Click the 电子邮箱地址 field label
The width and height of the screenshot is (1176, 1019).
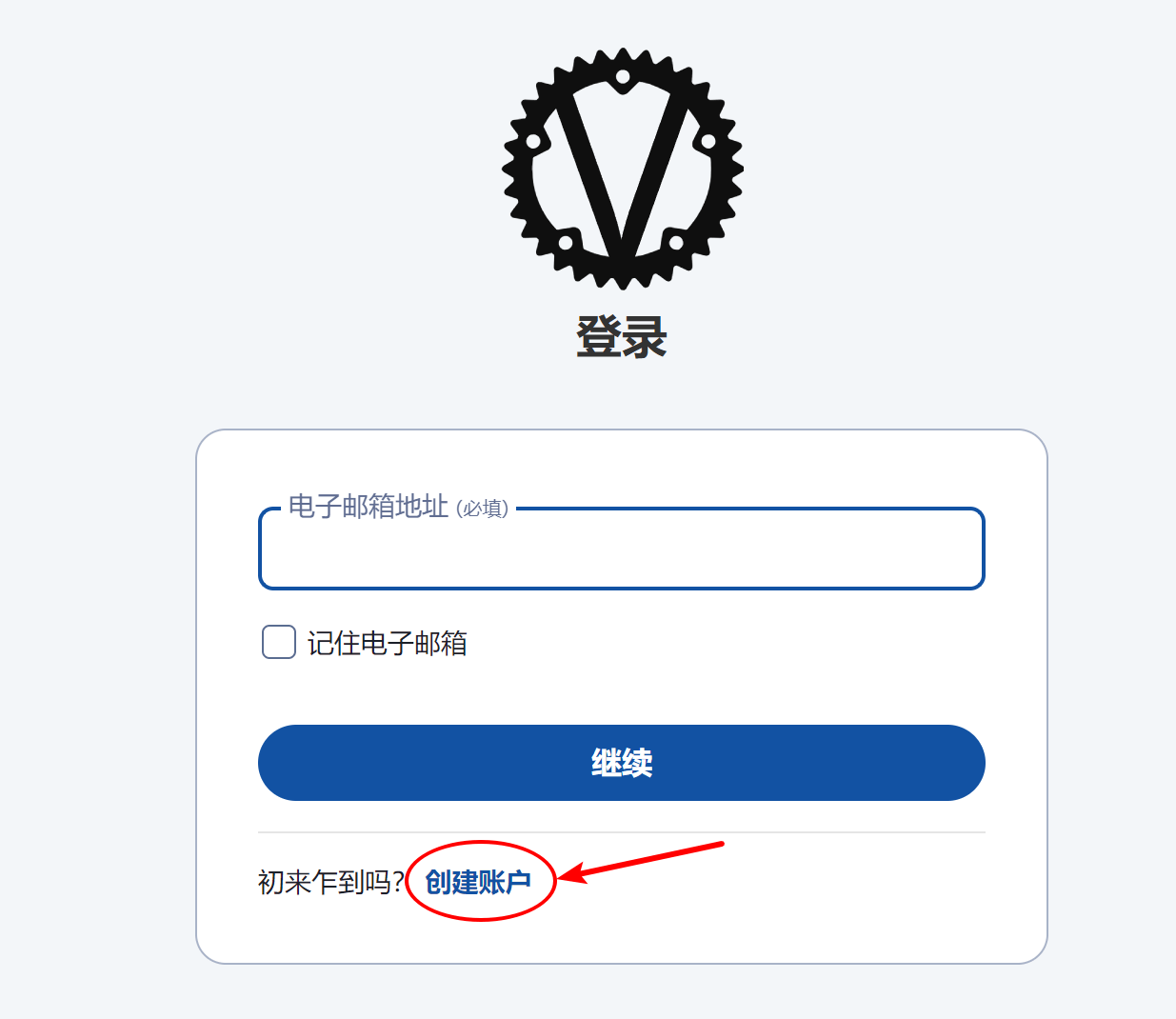369,507
